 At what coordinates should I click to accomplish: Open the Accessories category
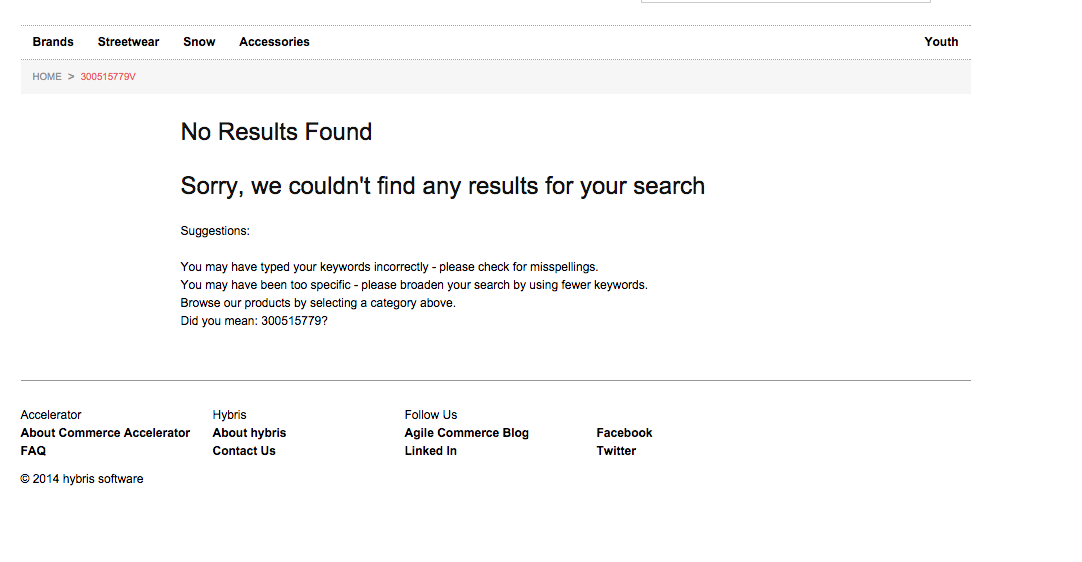click(275, 42)
